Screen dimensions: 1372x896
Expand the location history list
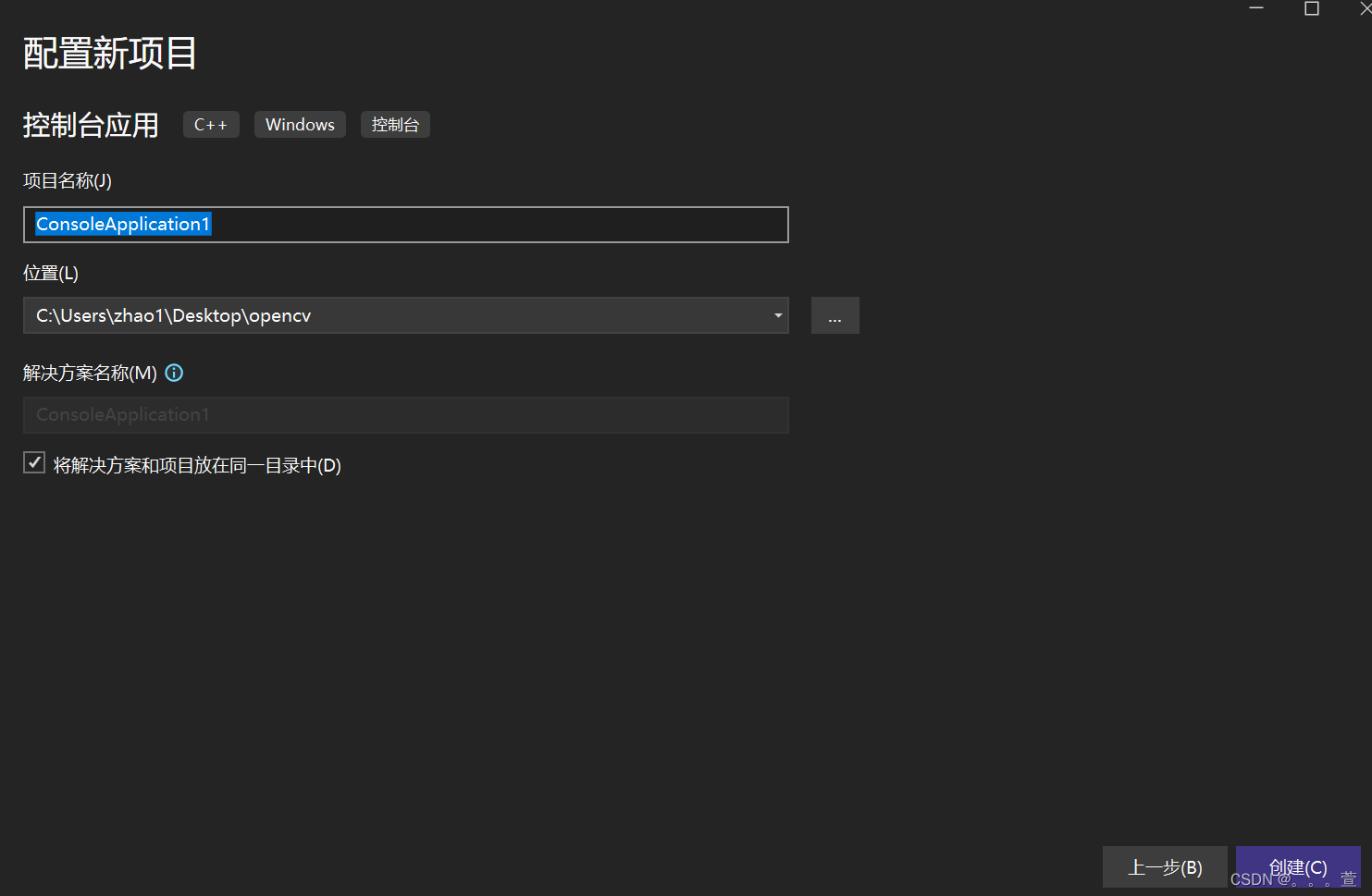tap(777, 315)
